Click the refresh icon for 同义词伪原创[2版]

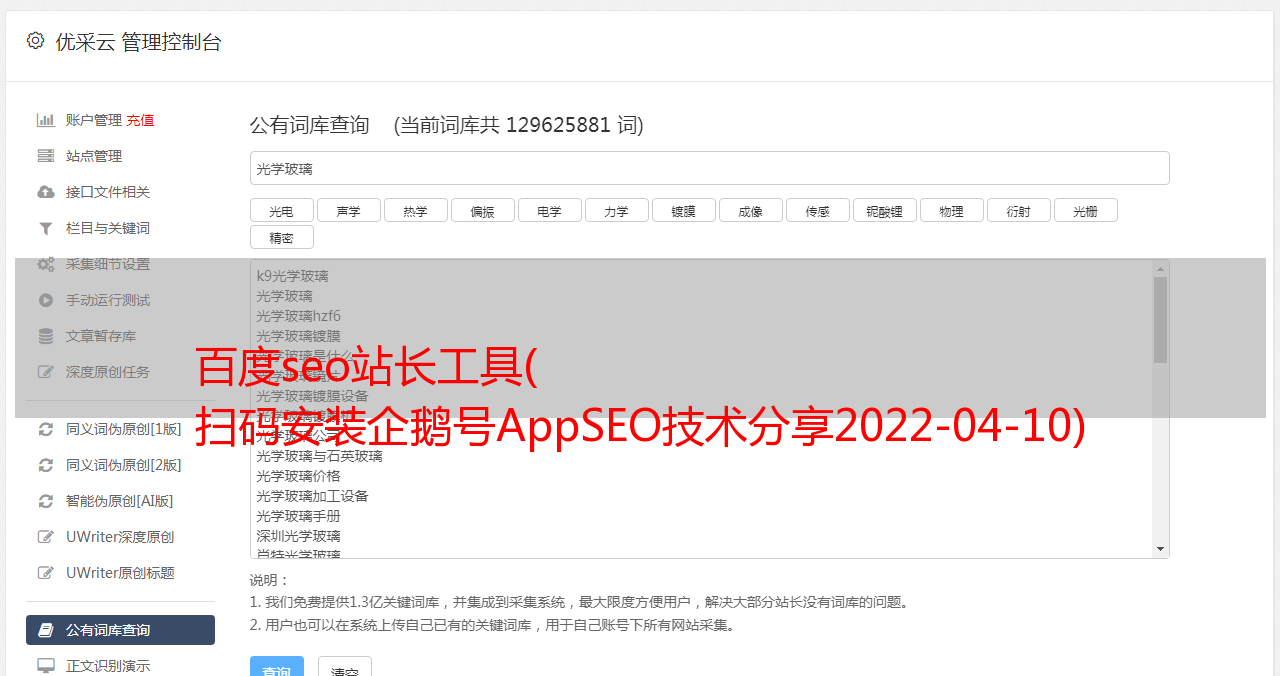(46, 465)
